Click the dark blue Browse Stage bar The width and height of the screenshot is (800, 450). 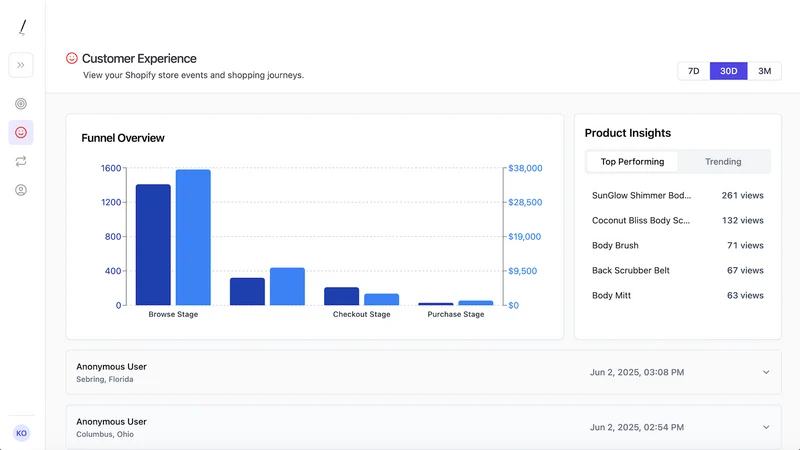tap(153, 245)
